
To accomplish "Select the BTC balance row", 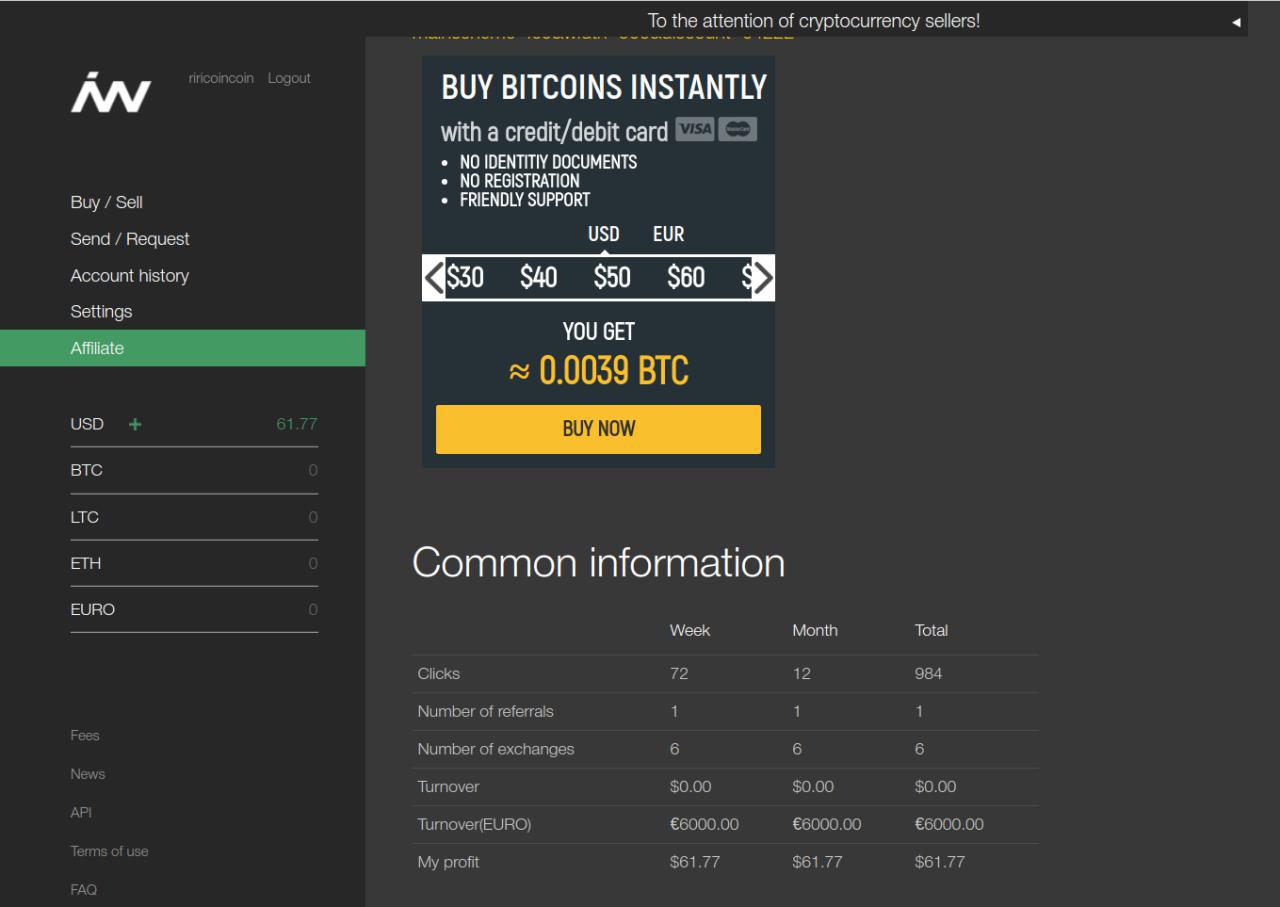I will click(194, 470).
